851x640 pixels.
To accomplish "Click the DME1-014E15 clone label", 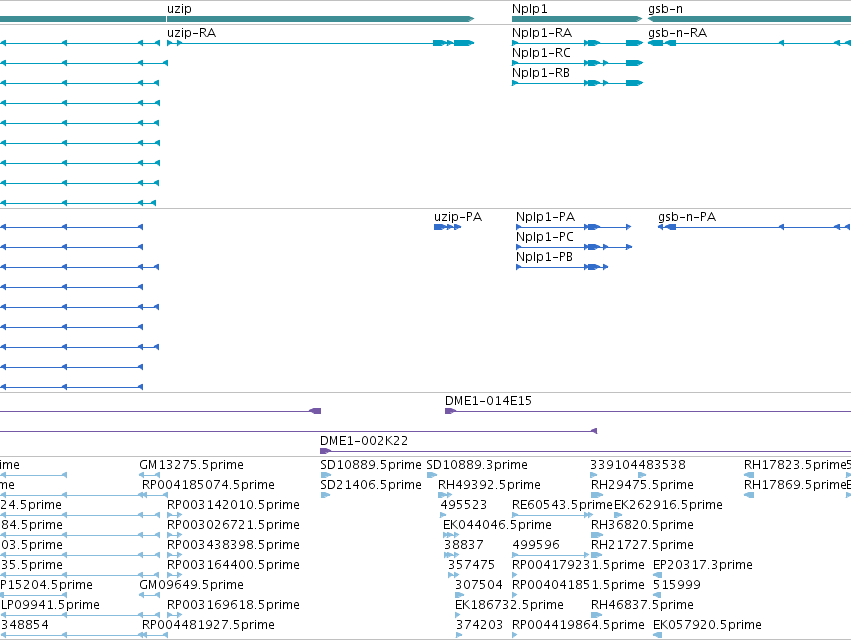I will click(488, 401).
